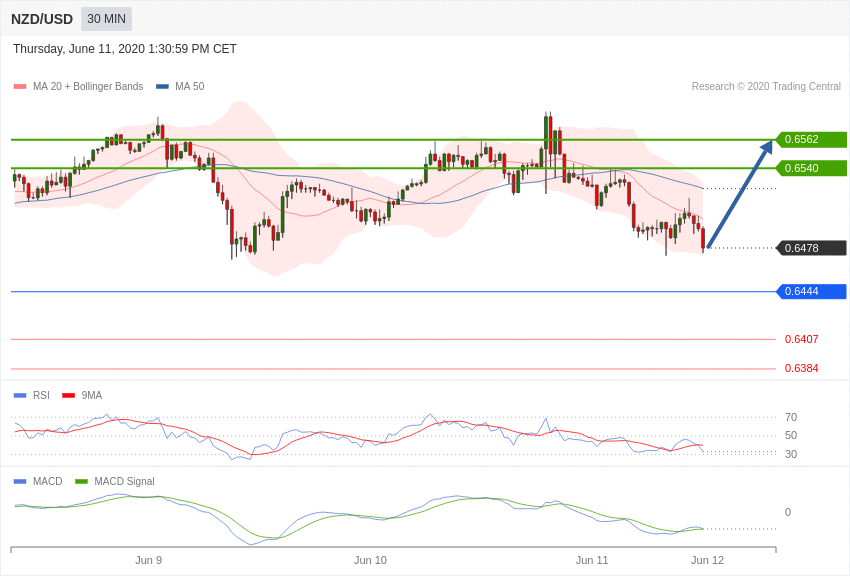
Task: Click the Jun 10 date axis label
Action: (x=370, y=560)
